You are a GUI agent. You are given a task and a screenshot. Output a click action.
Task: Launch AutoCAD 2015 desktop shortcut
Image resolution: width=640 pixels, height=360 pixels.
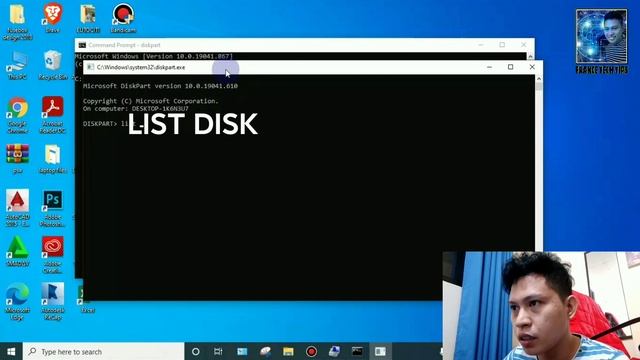(x=18, y=208)
